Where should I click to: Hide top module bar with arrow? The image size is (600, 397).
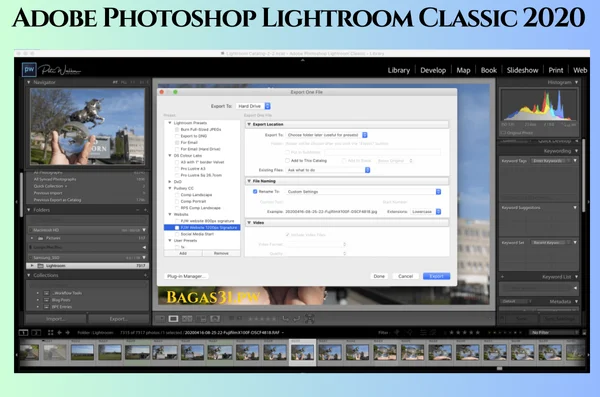pyautogui.click(x=303, y=60)
